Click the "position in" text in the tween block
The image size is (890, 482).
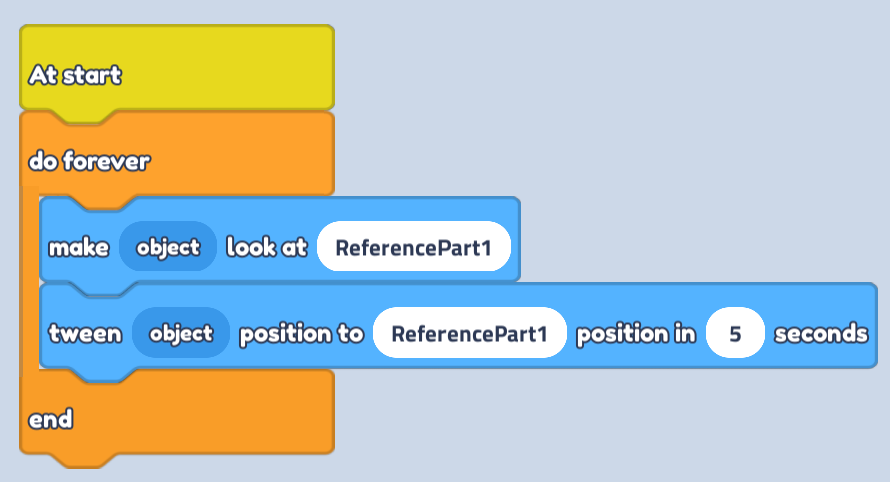click(636, 333)
